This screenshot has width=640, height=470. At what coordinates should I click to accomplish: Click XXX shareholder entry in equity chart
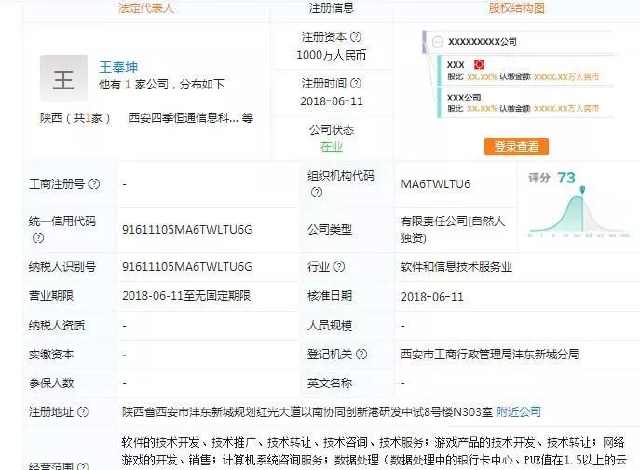point(525,70)
